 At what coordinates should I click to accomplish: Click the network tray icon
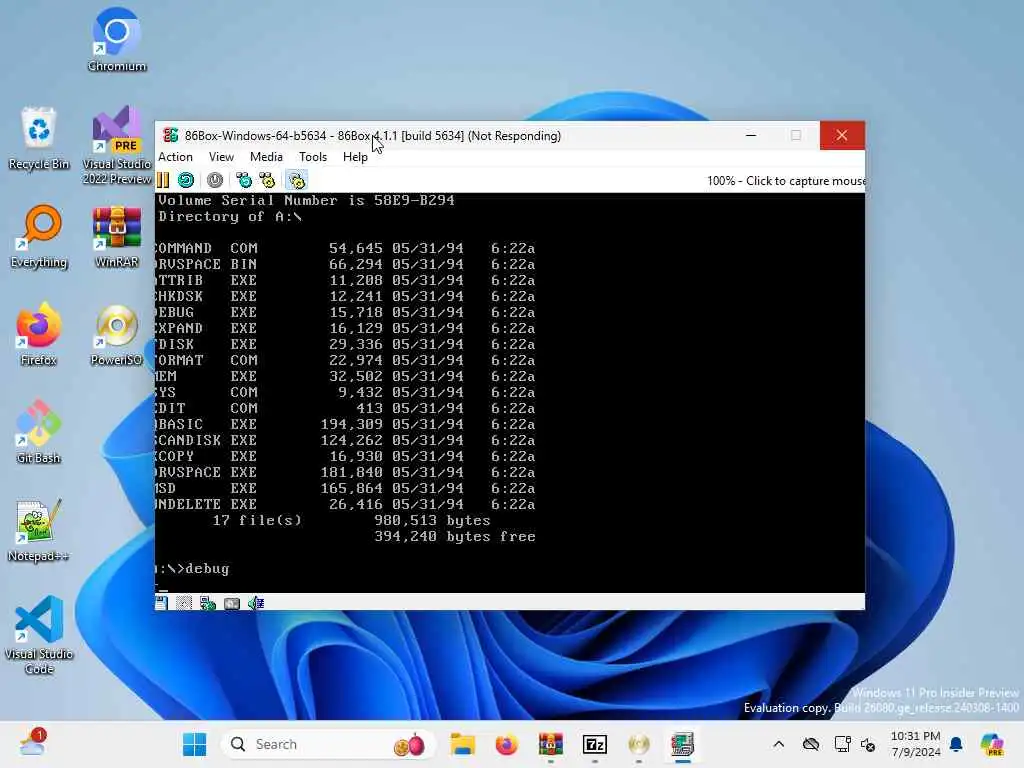842,744
